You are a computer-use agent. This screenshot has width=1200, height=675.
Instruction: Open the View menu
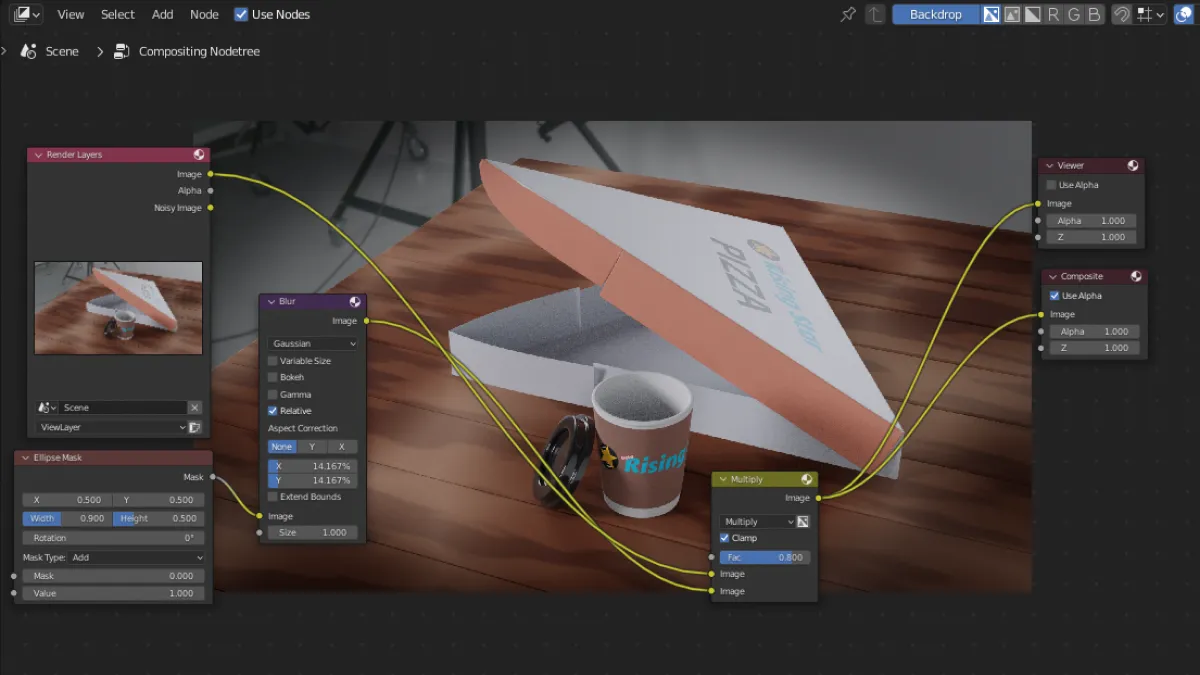(71, 14)
